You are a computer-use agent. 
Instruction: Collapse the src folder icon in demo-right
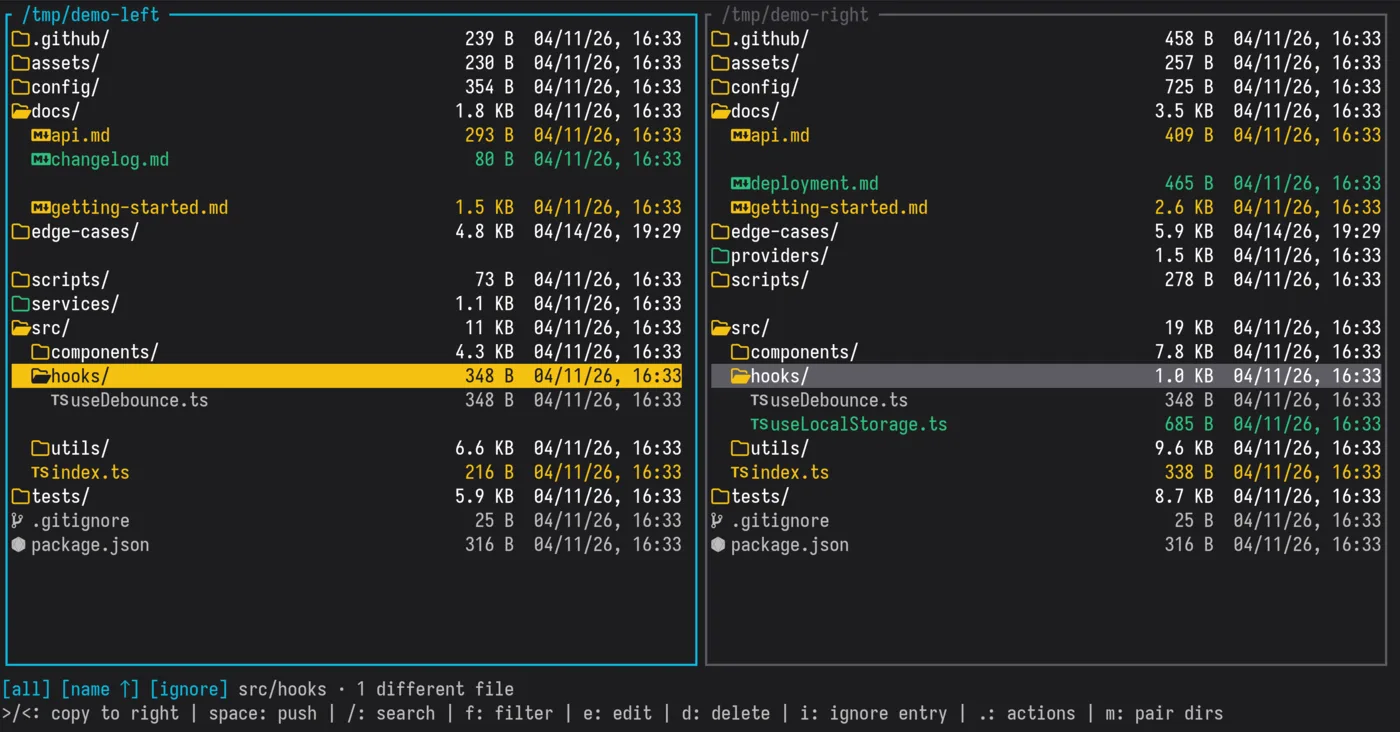pos(720,328)
